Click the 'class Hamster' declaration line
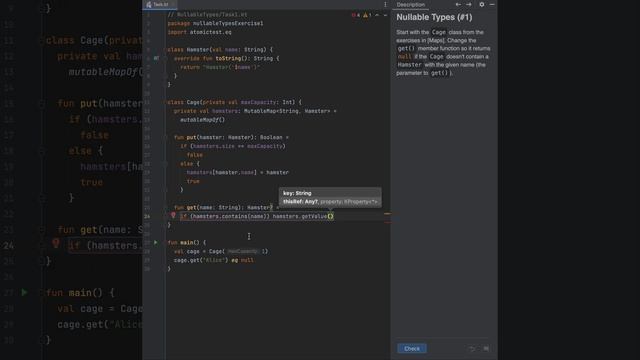This screenshot has height=360, width=640. tap(220, 50)
